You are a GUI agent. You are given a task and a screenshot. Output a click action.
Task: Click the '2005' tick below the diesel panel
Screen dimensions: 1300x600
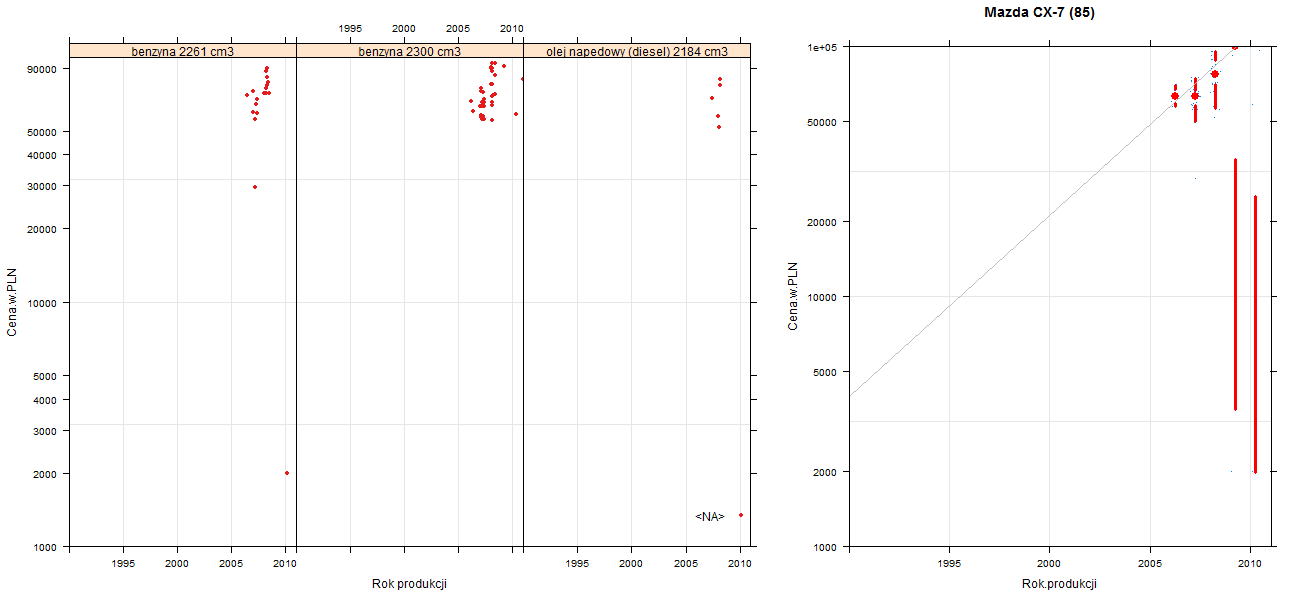tap(685, 564)
